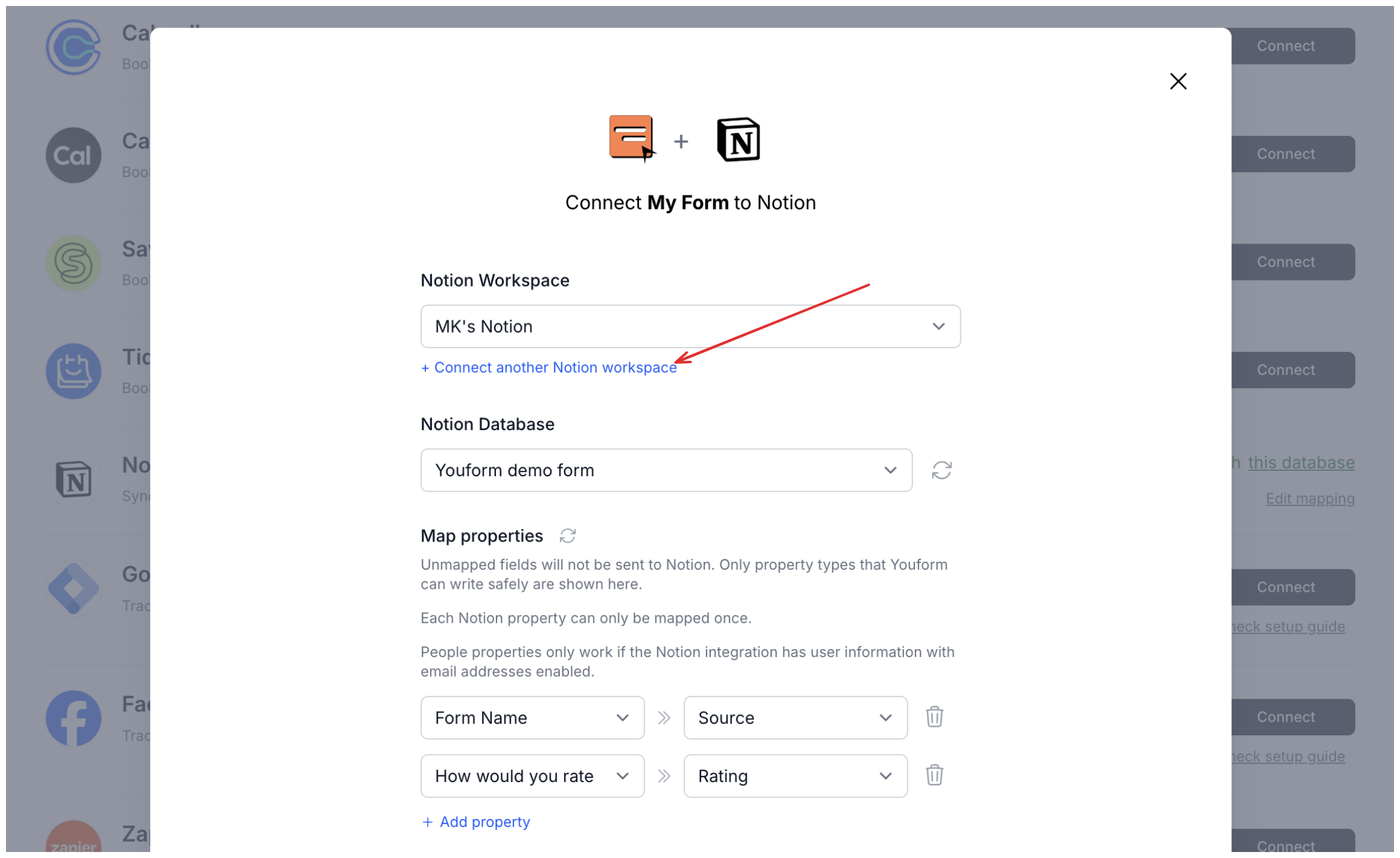Delete the Form Name to Source mapping

tap(934, 717)
